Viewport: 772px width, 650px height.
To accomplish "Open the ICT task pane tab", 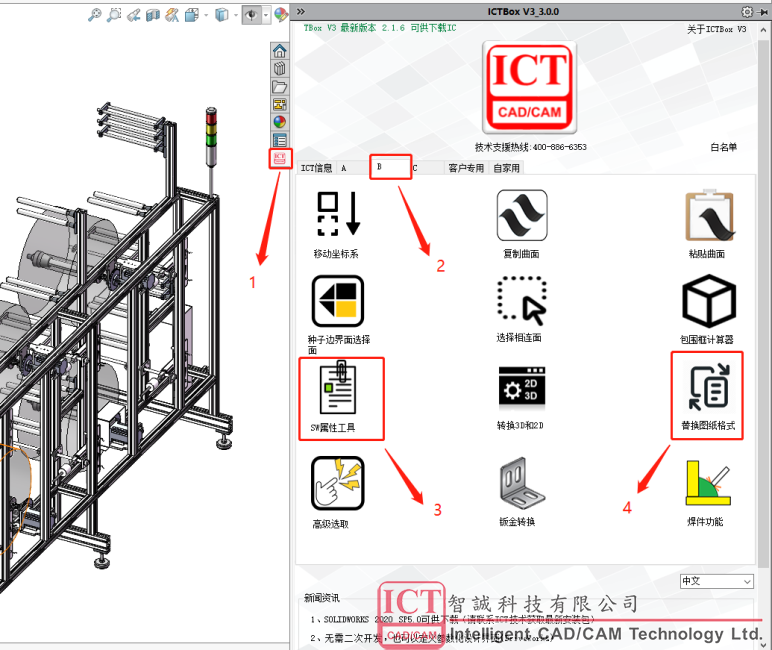I will pyautogui.click(x=280, y=158).
